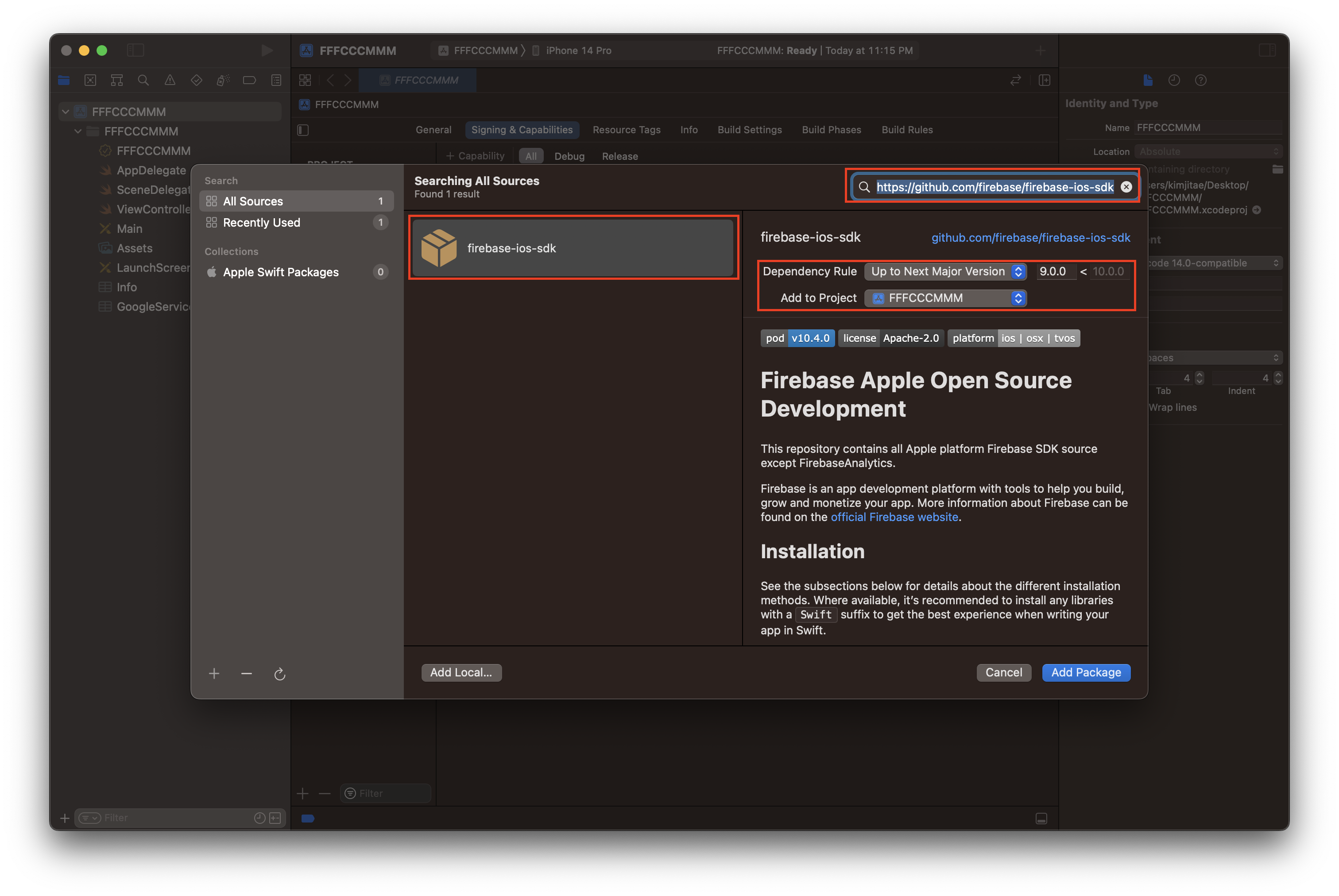This screenshot has height=896, width=1339.
Task: Open the Project navigator folder icon
Action: point(64,81)
